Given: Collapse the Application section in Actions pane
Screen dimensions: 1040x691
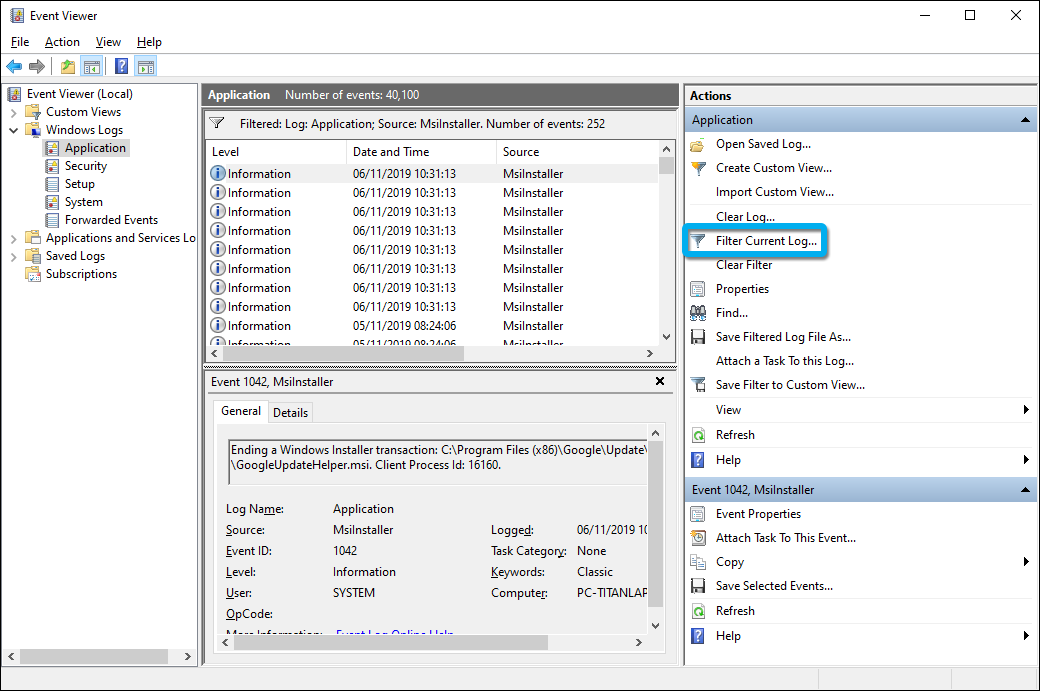Looking at the screenshot, I should 1025,120.
